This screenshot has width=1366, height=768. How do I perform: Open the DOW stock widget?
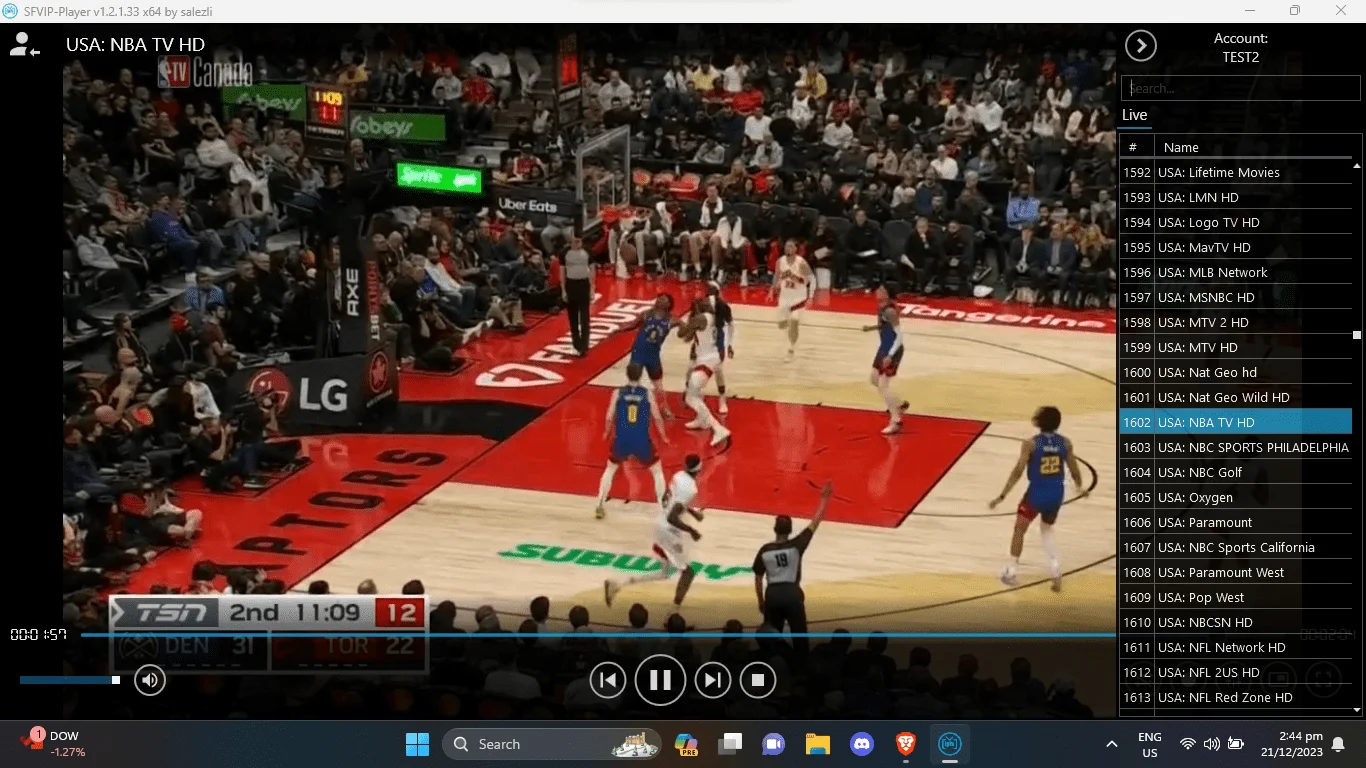[55, 744]
